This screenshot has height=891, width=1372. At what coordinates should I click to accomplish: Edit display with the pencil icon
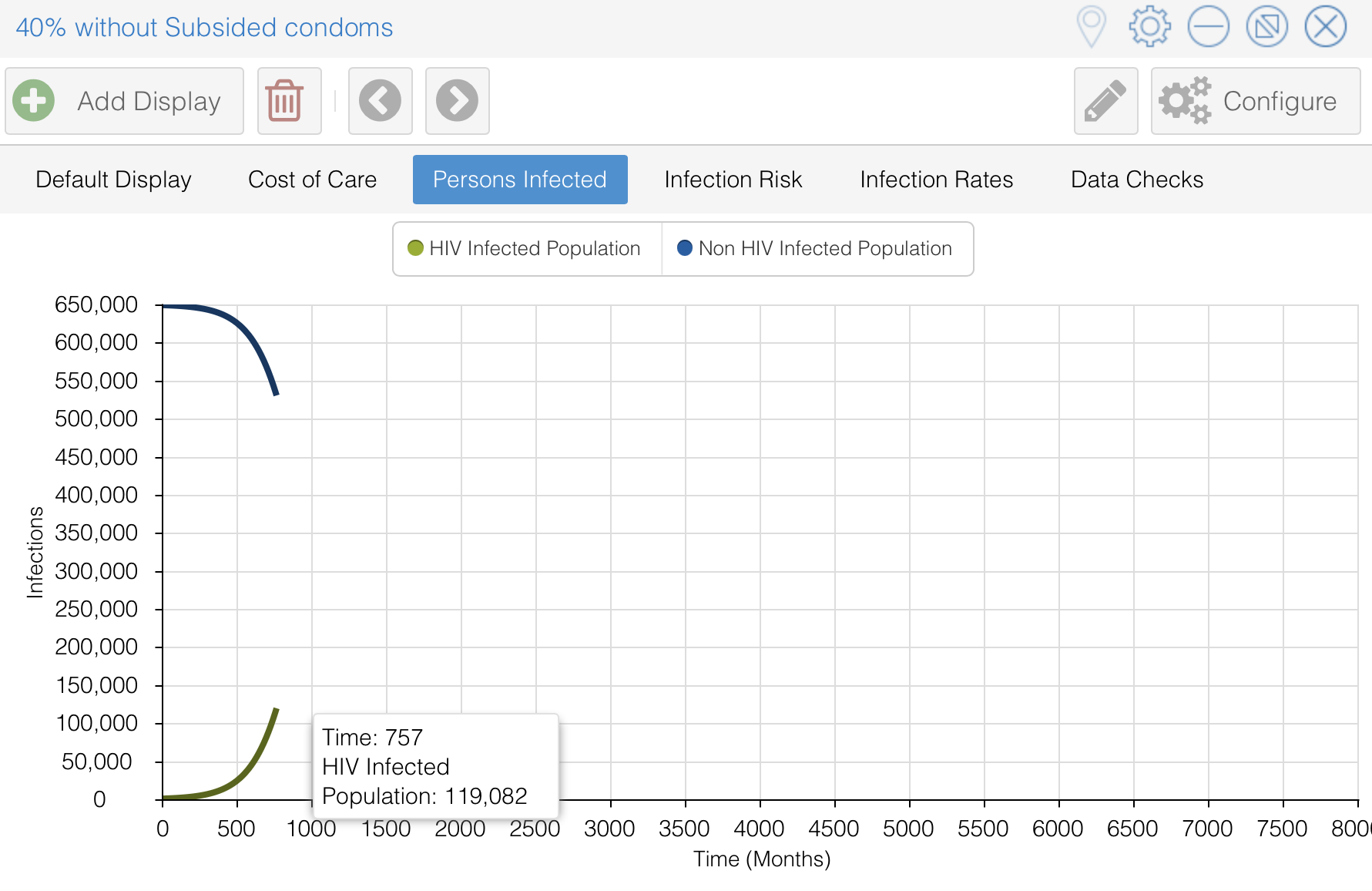[1105, 101]
